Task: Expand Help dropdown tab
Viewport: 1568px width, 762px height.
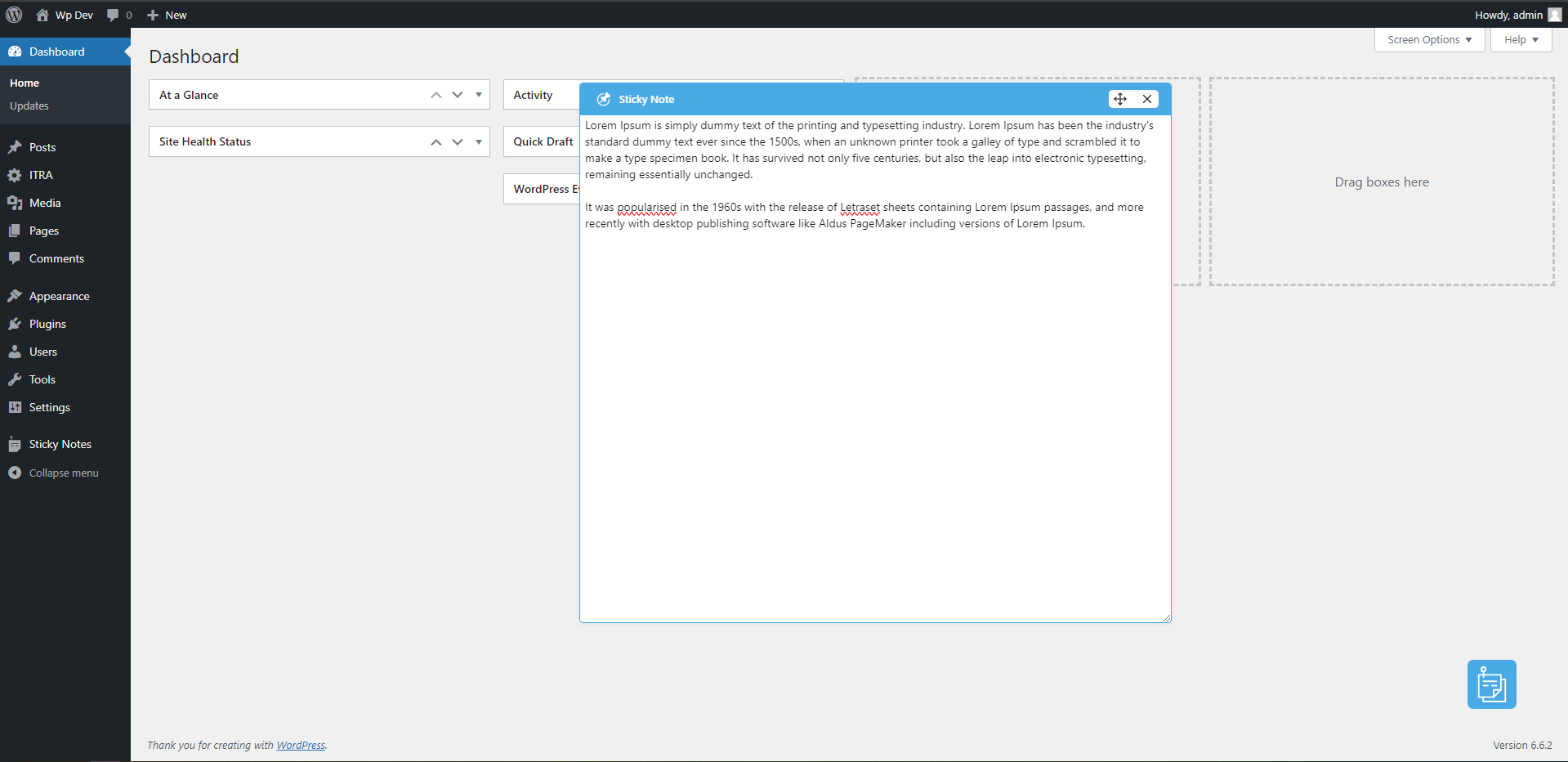Action: pos(1521,39)
